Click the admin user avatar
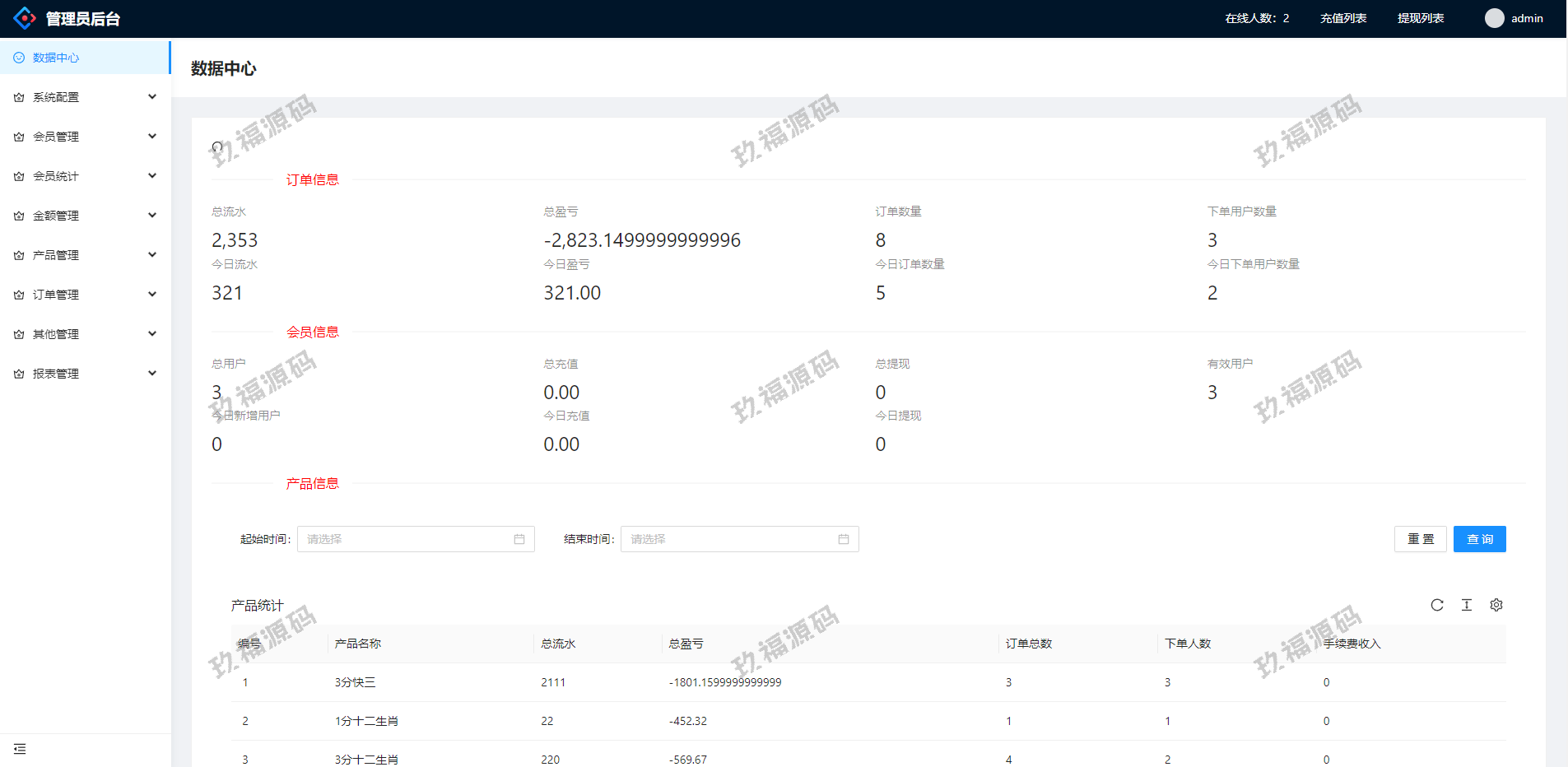The image size is (1568, 767). point(1494,18)
